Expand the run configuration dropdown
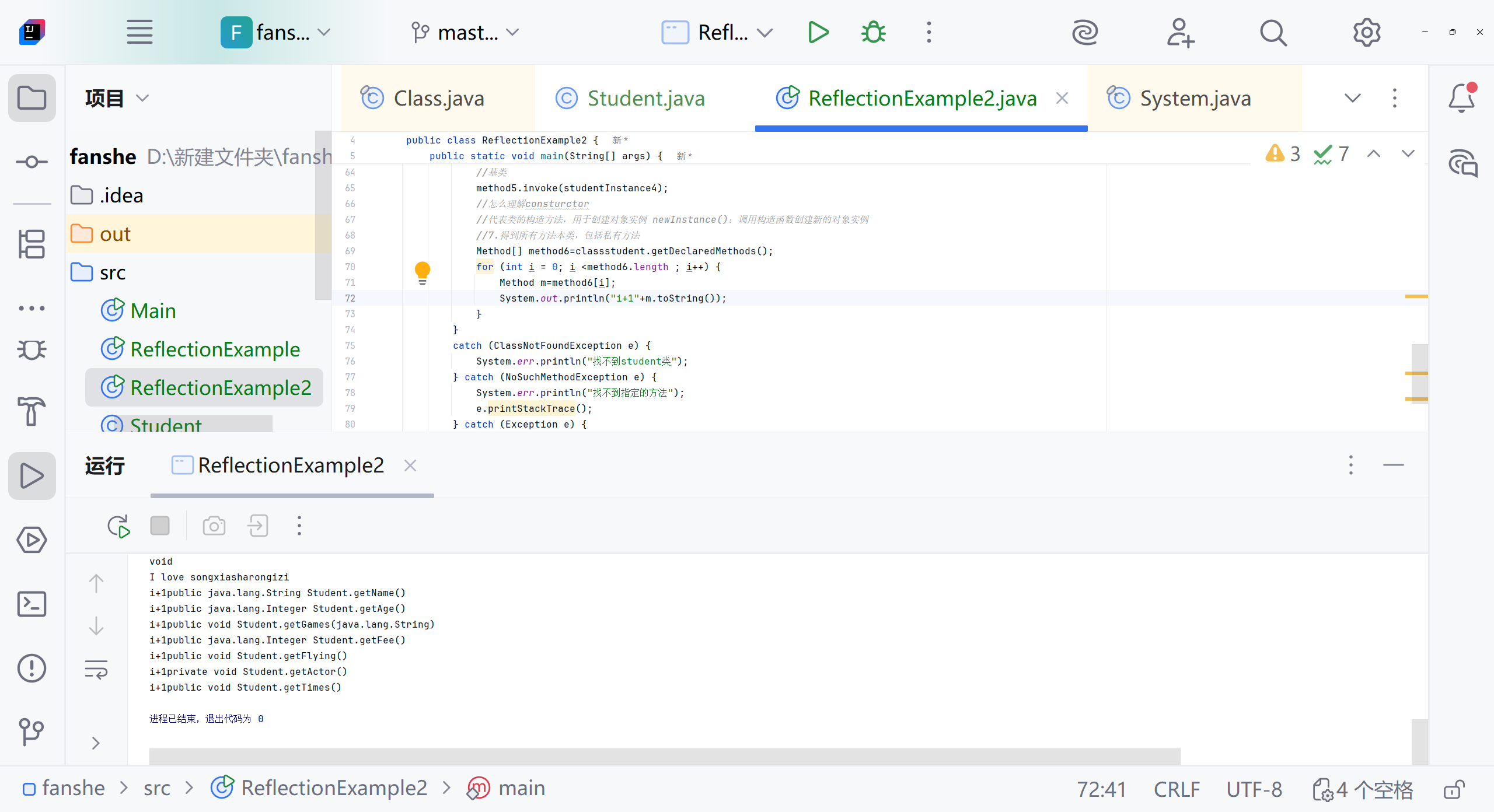Image resolution: width=1494 pixels, height=812 pixels. [x=765, y=33]
